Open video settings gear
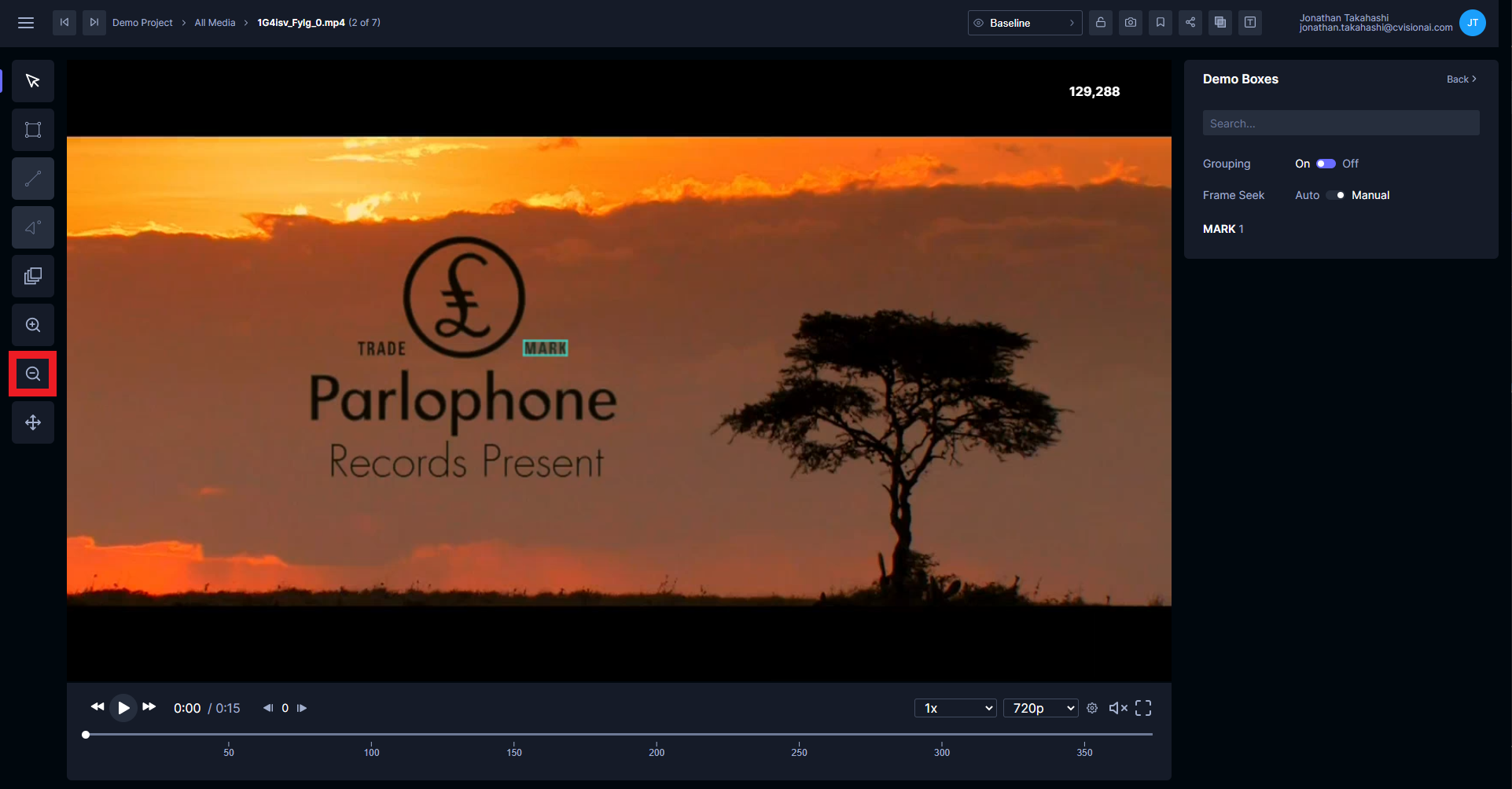This screenshot has width=1512, height=789. 1092,708
